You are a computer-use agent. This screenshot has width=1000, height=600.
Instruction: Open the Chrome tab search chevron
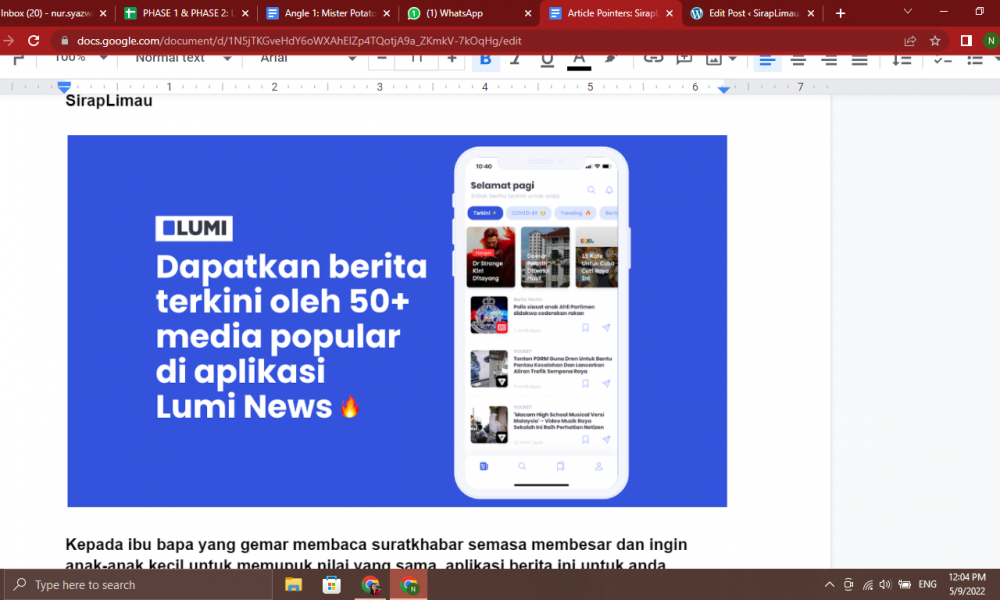[908, 11]
